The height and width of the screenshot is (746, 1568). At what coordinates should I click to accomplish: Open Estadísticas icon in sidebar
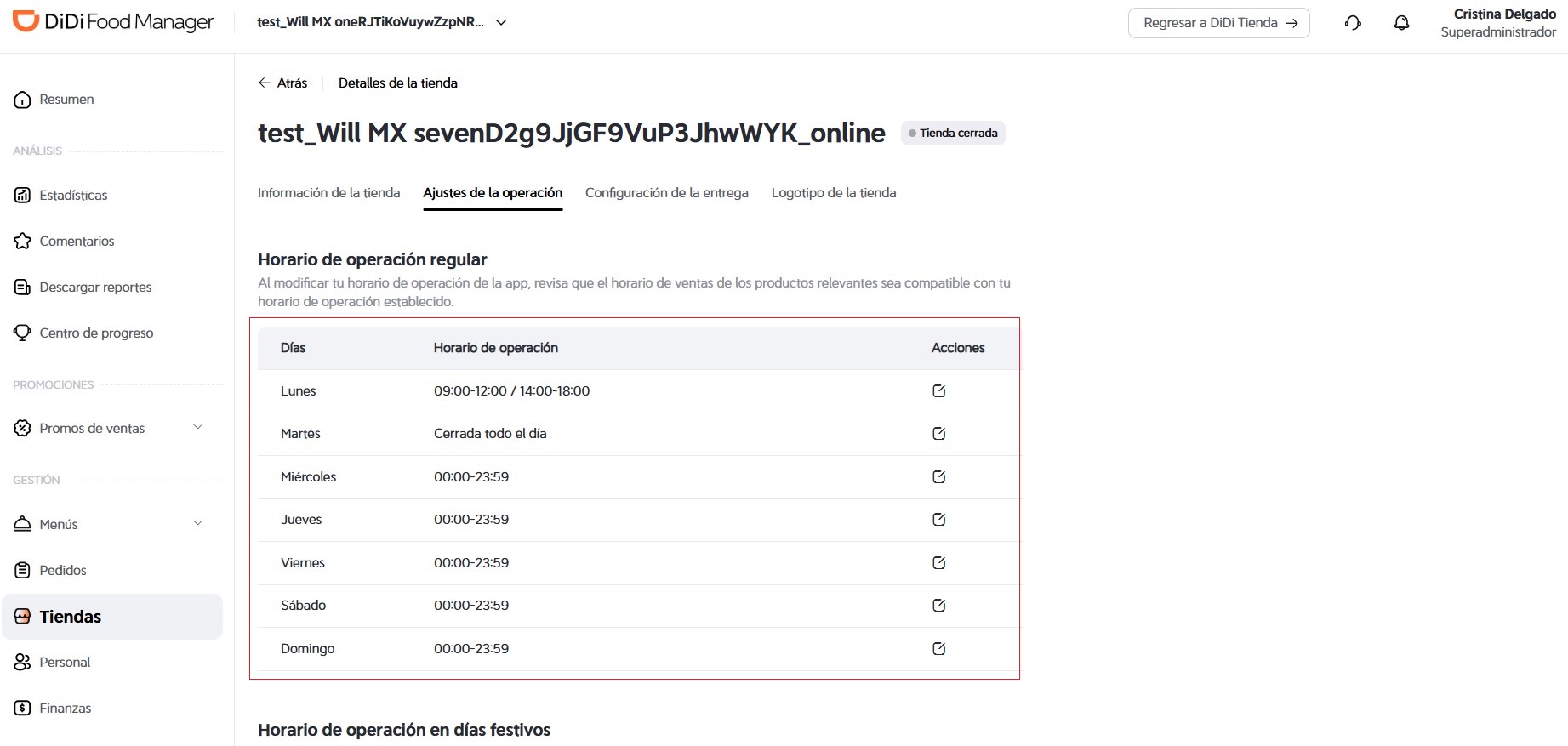[x=23, y=195]
